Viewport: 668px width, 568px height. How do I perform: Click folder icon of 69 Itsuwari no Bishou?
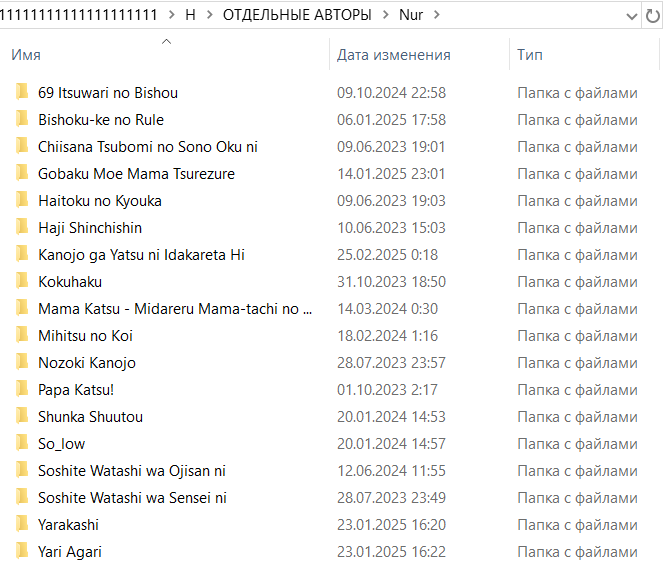22,92
